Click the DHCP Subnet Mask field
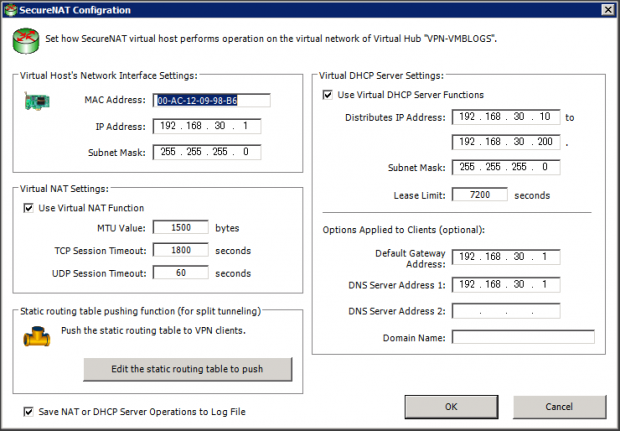 [506, 167]
